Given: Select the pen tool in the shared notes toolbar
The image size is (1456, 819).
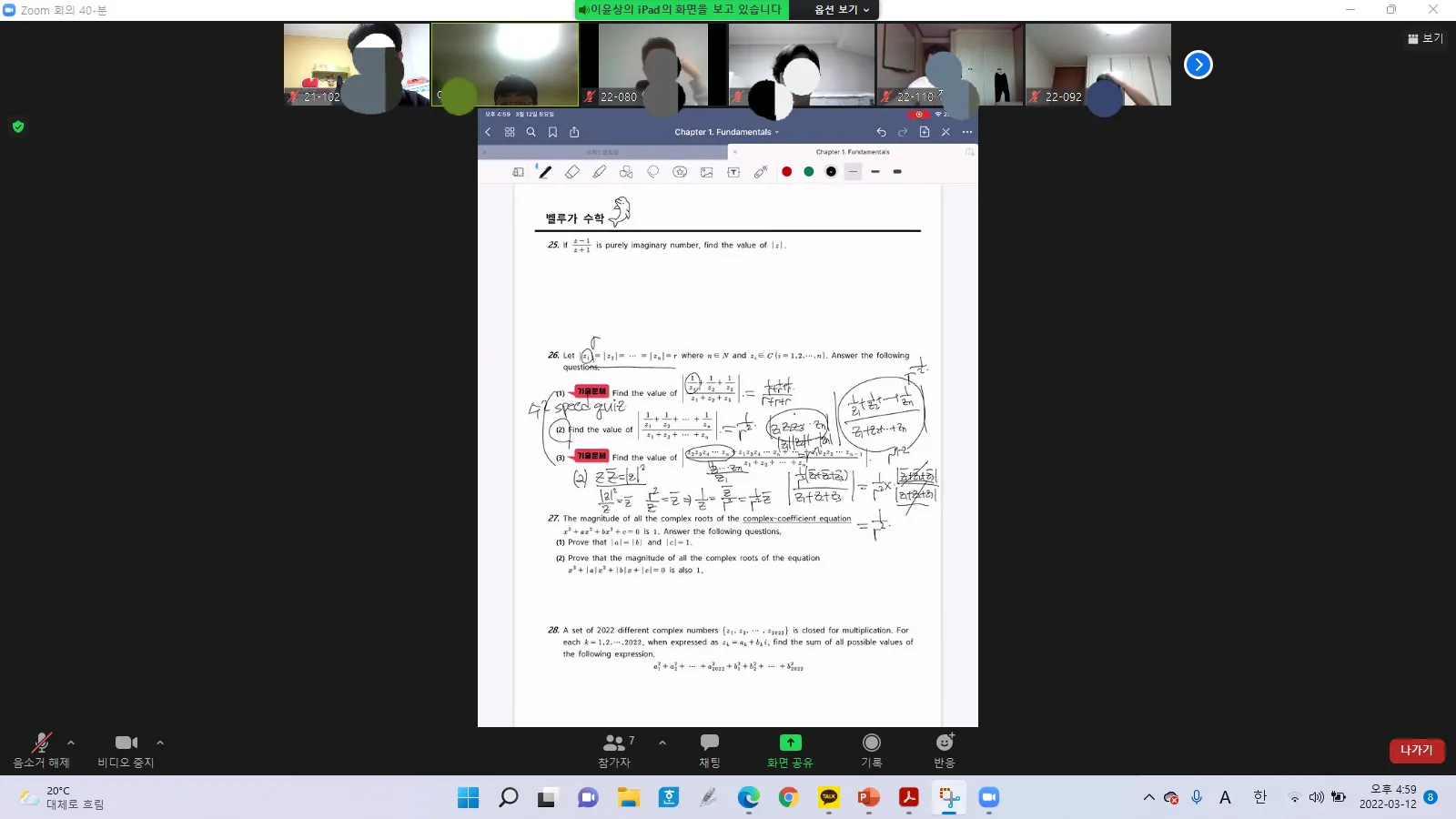Looking at the screenshot, I should coord(544,172).
